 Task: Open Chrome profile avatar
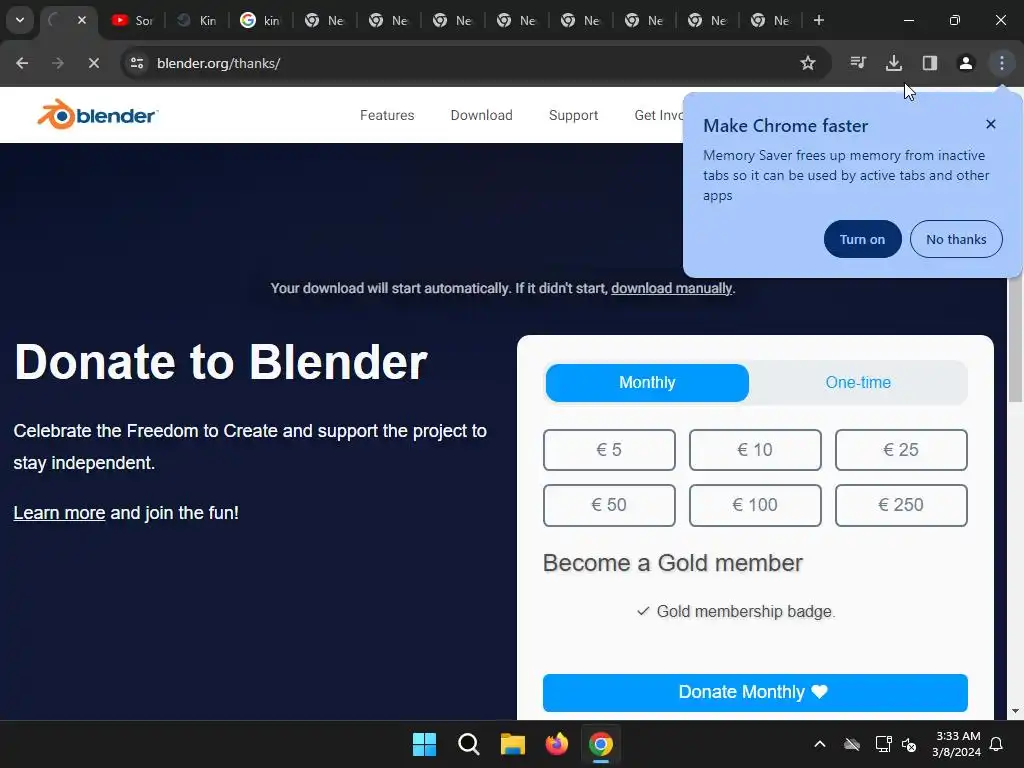point(965,63)
